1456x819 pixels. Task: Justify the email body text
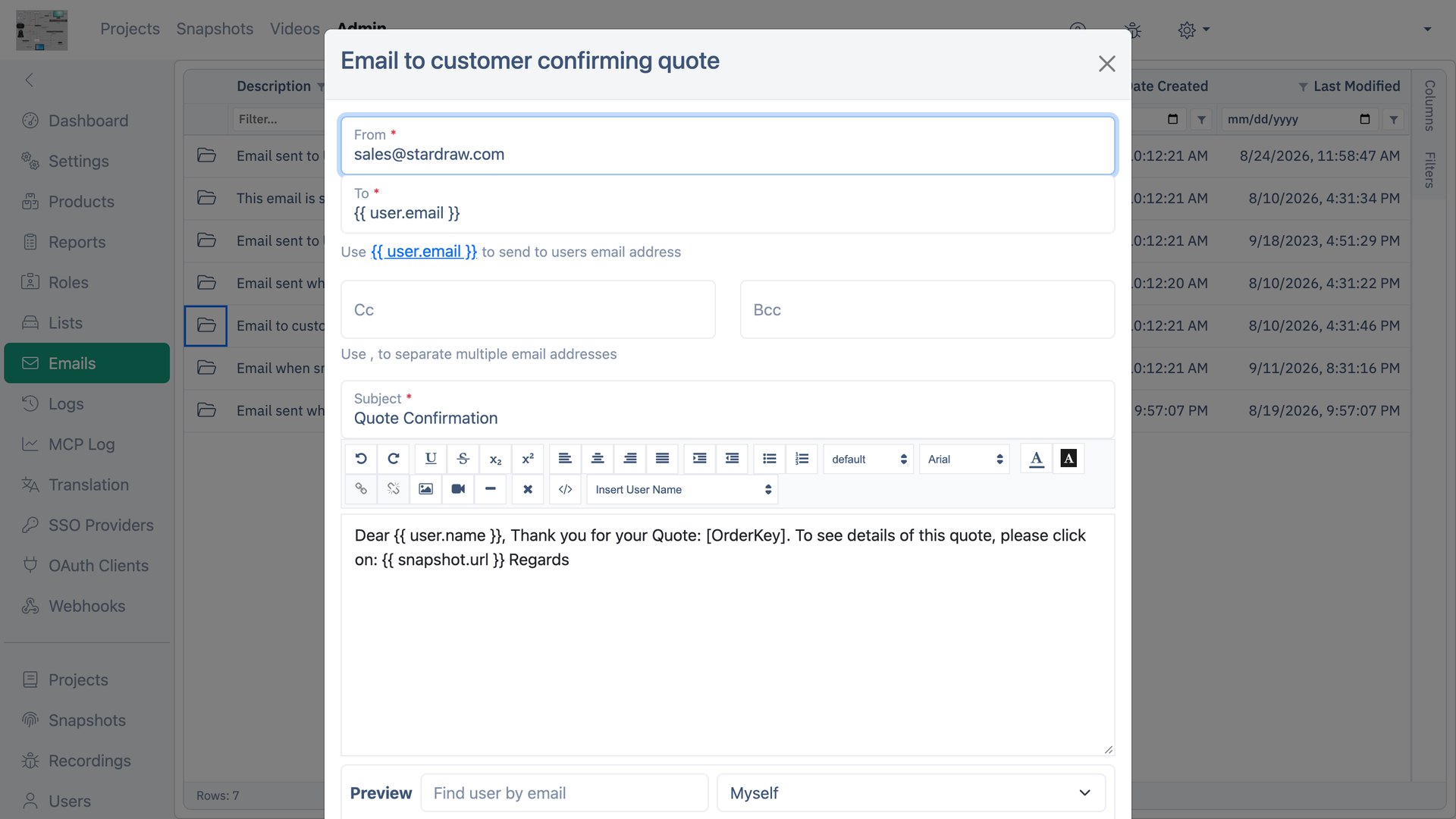(662, 459)
